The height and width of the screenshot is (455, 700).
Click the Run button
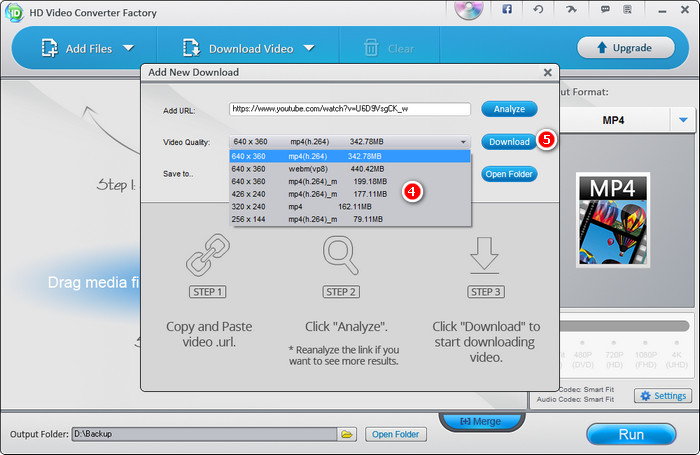[x=631, y=434]
